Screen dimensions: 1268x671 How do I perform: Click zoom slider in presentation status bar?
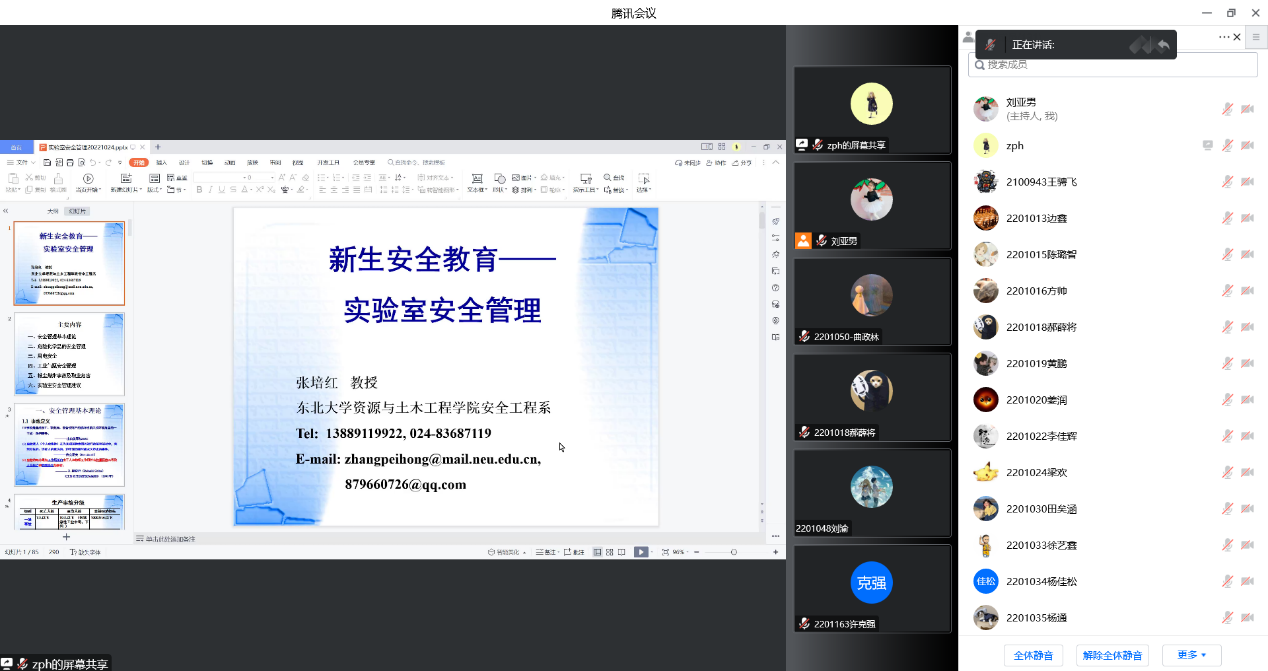pyautogui.click(x=733, y=552)
